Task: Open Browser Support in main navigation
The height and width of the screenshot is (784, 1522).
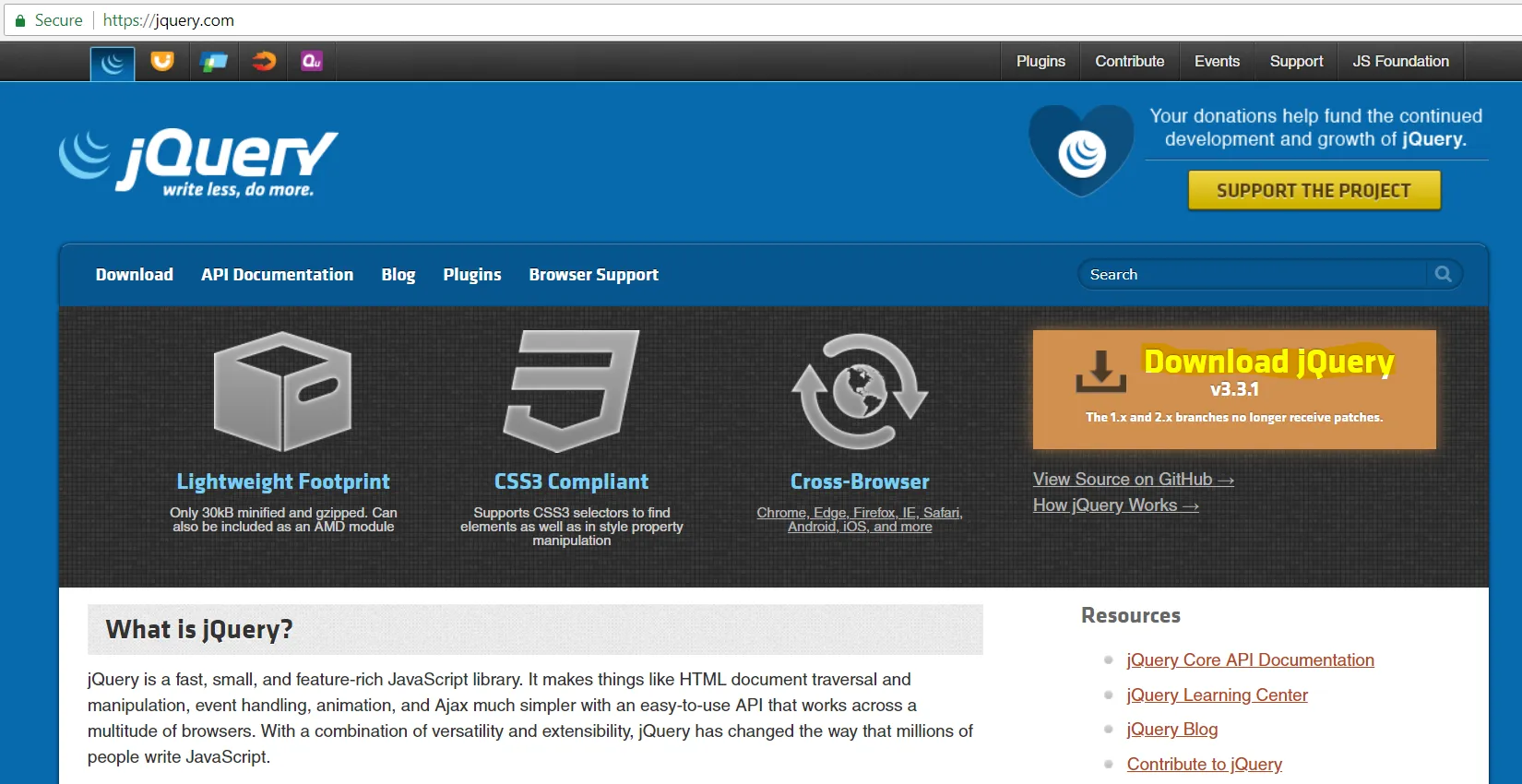Action: pyautogui.click(x=594, y=275)
